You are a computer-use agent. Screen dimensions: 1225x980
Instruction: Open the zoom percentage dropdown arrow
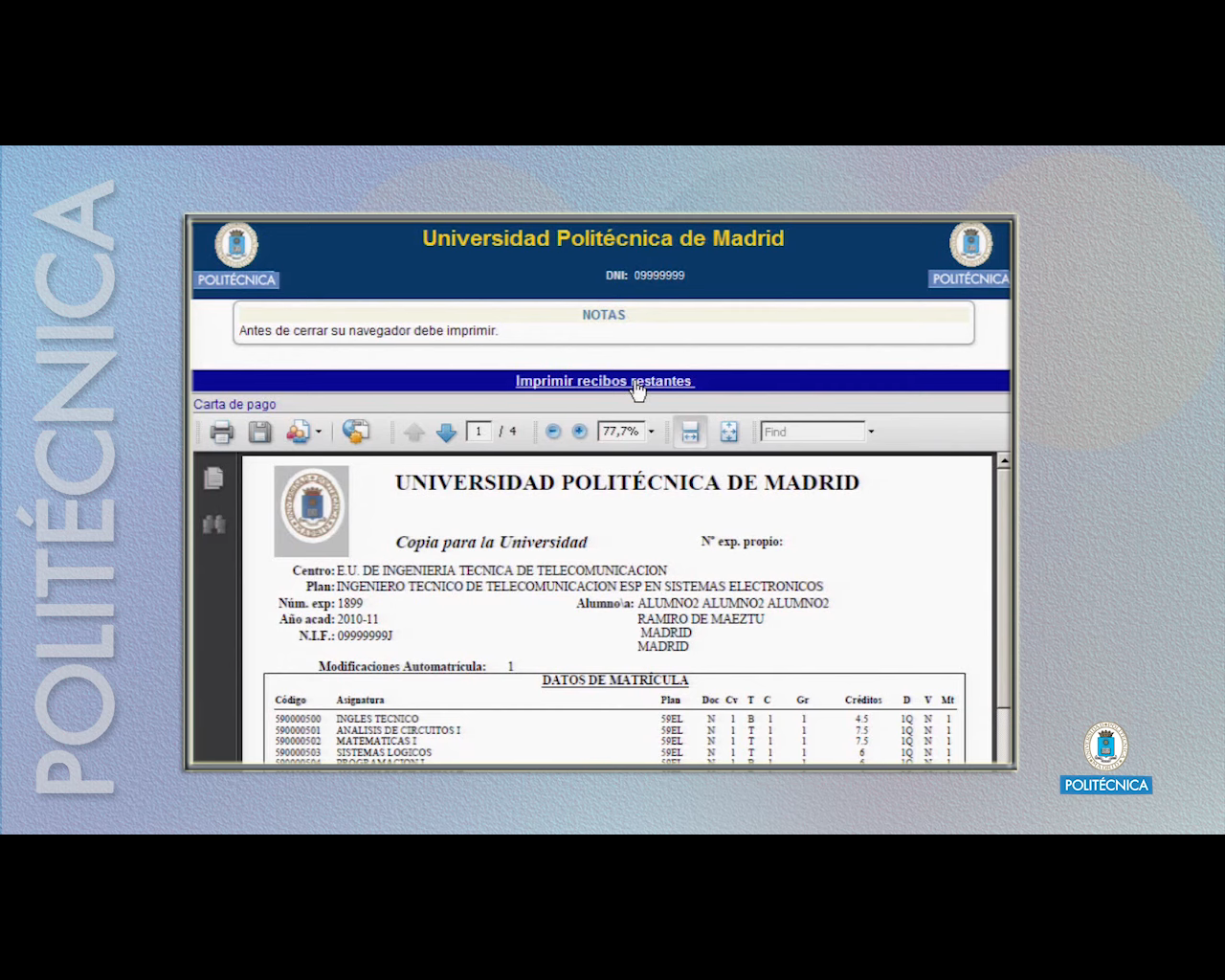(x=652, y=432)
